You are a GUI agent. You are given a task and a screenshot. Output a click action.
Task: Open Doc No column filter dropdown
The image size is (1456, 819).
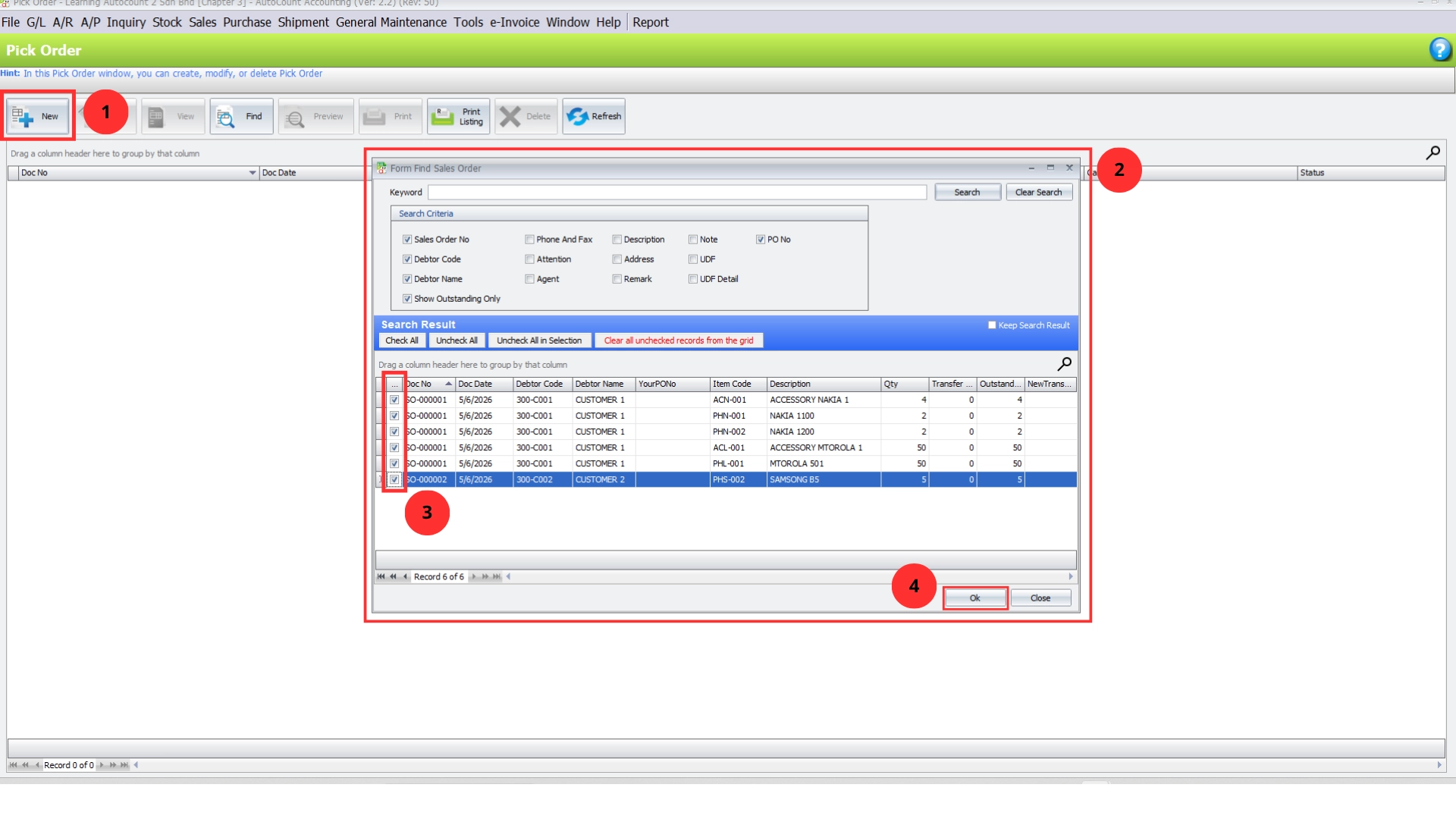coord(253,173)
